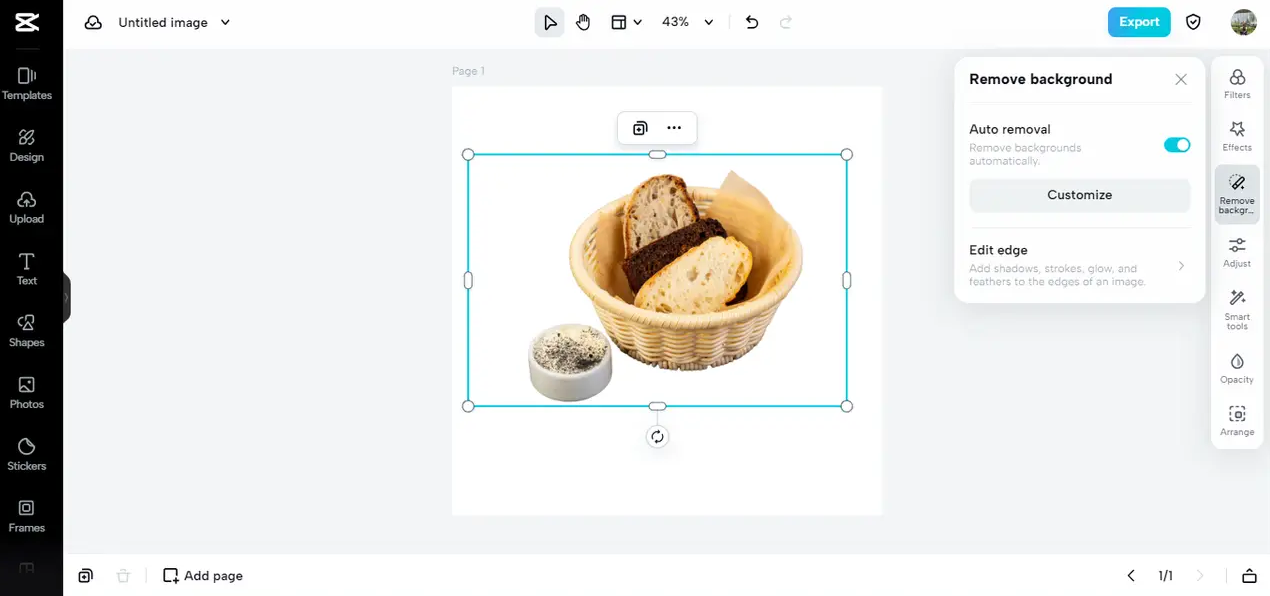Duplicate the selected image from floating toolbar
1270x596 pixels.
click(640, 128)
